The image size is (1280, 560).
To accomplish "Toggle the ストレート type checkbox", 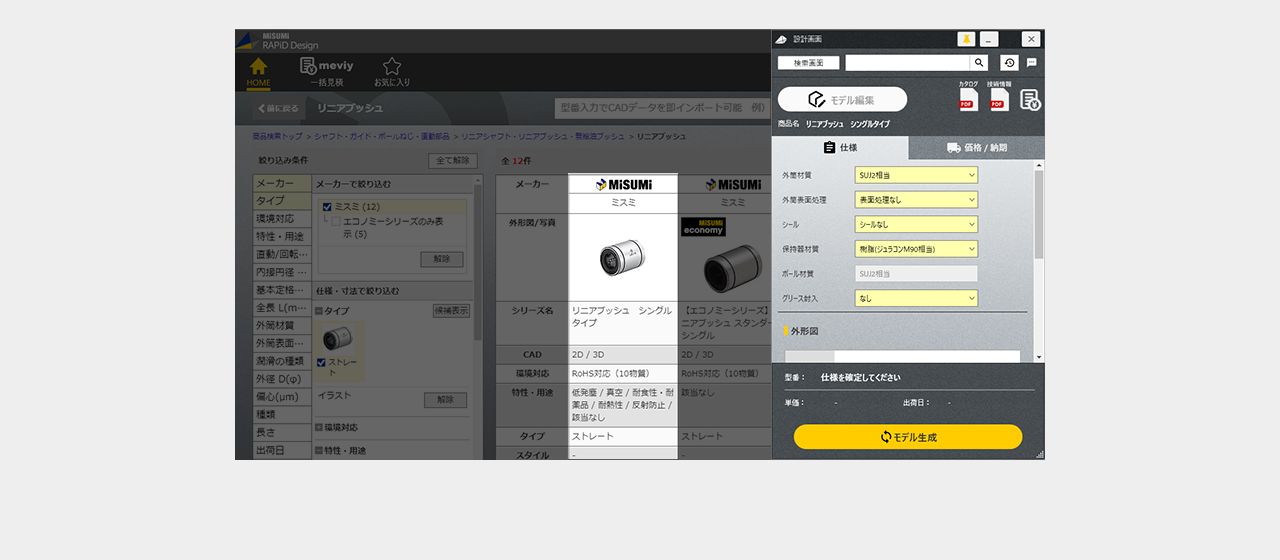I will [x=322, y=362].
